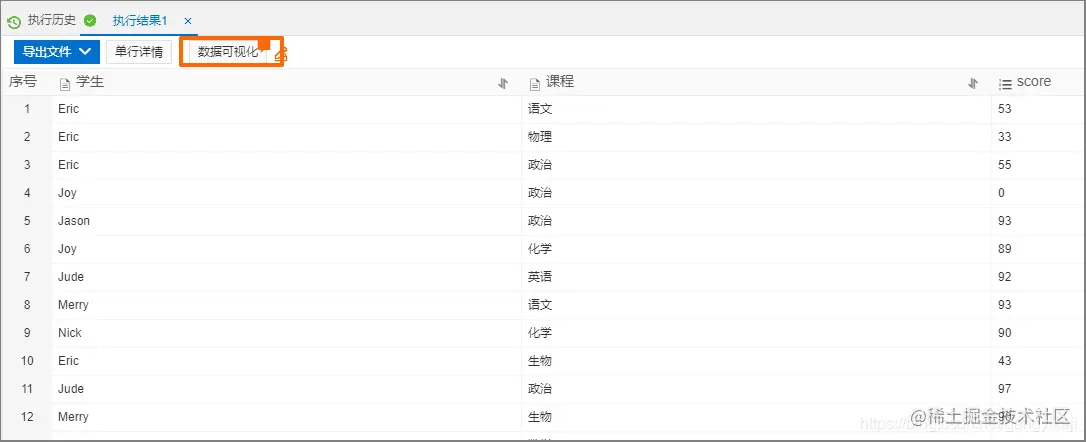Click the score column list icon
1086x442 pixels.
[1005, 84]
